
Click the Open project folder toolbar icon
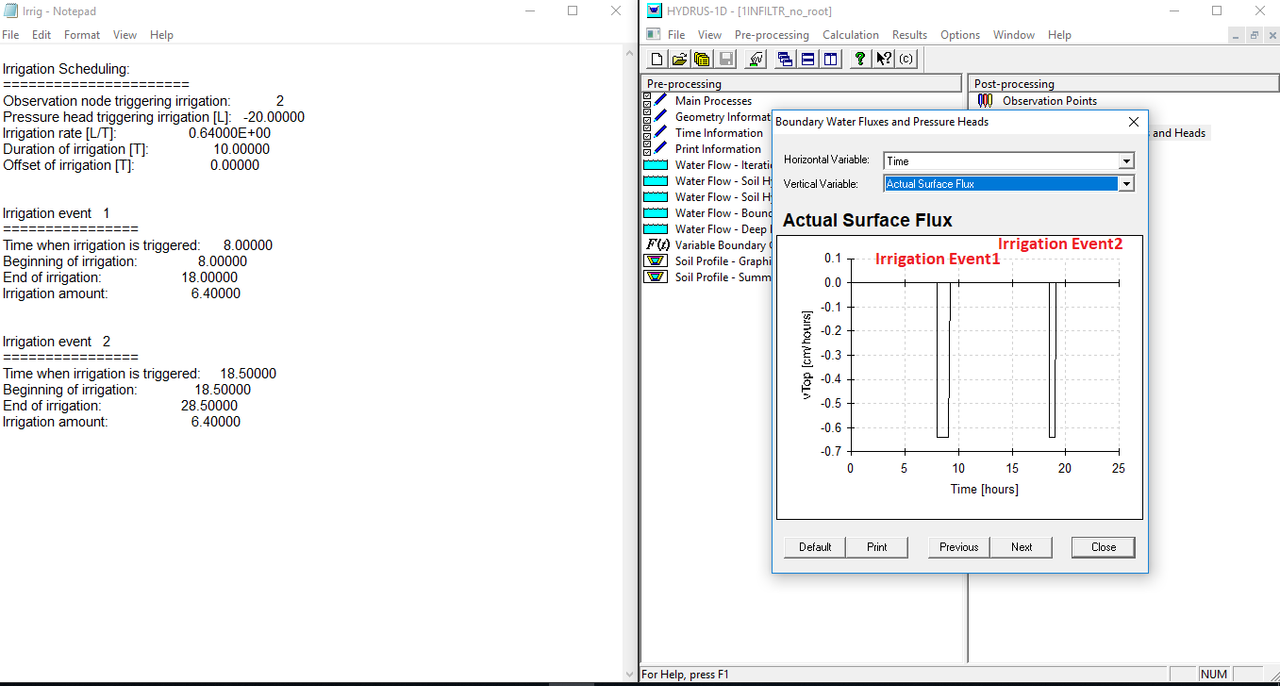coord(679,59)
